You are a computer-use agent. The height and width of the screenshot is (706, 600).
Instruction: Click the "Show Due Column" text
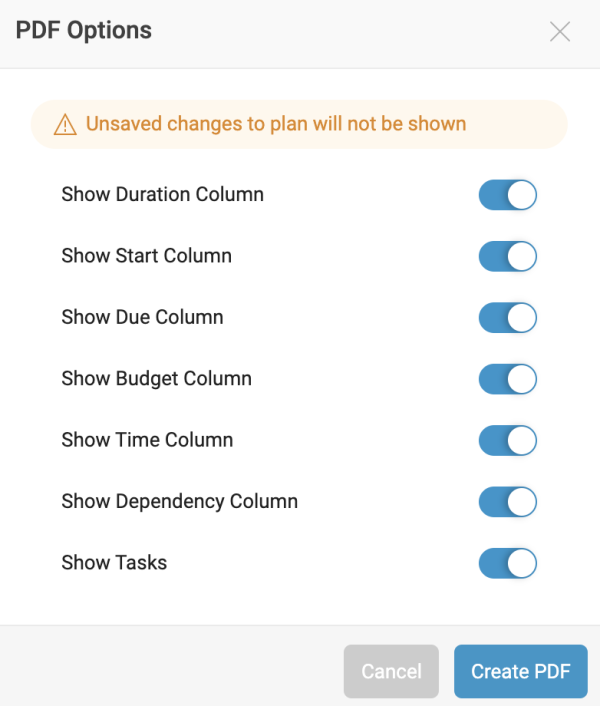142,318
